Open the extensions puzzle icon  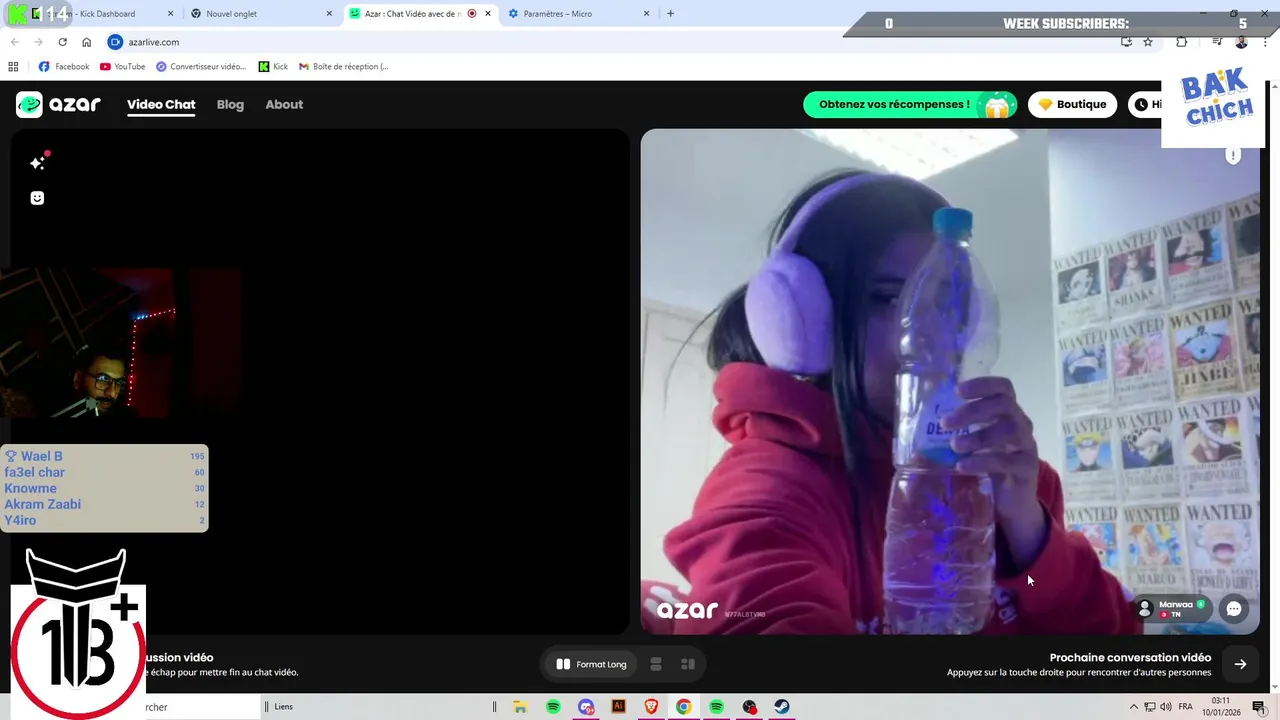click(x=1182, y=42)
